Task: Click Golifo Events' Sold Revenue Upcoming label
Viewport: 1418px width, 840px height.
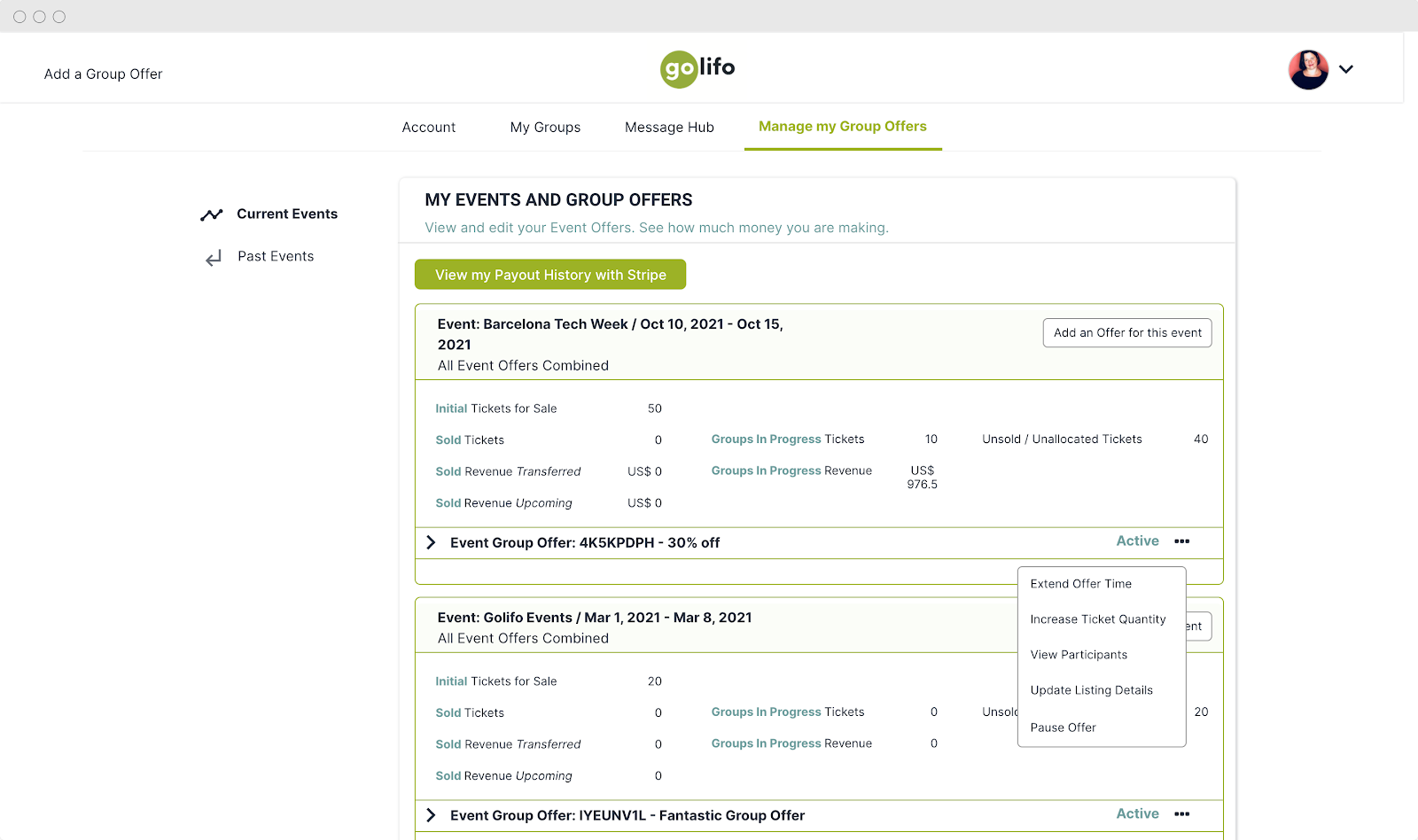Action: 503,776
